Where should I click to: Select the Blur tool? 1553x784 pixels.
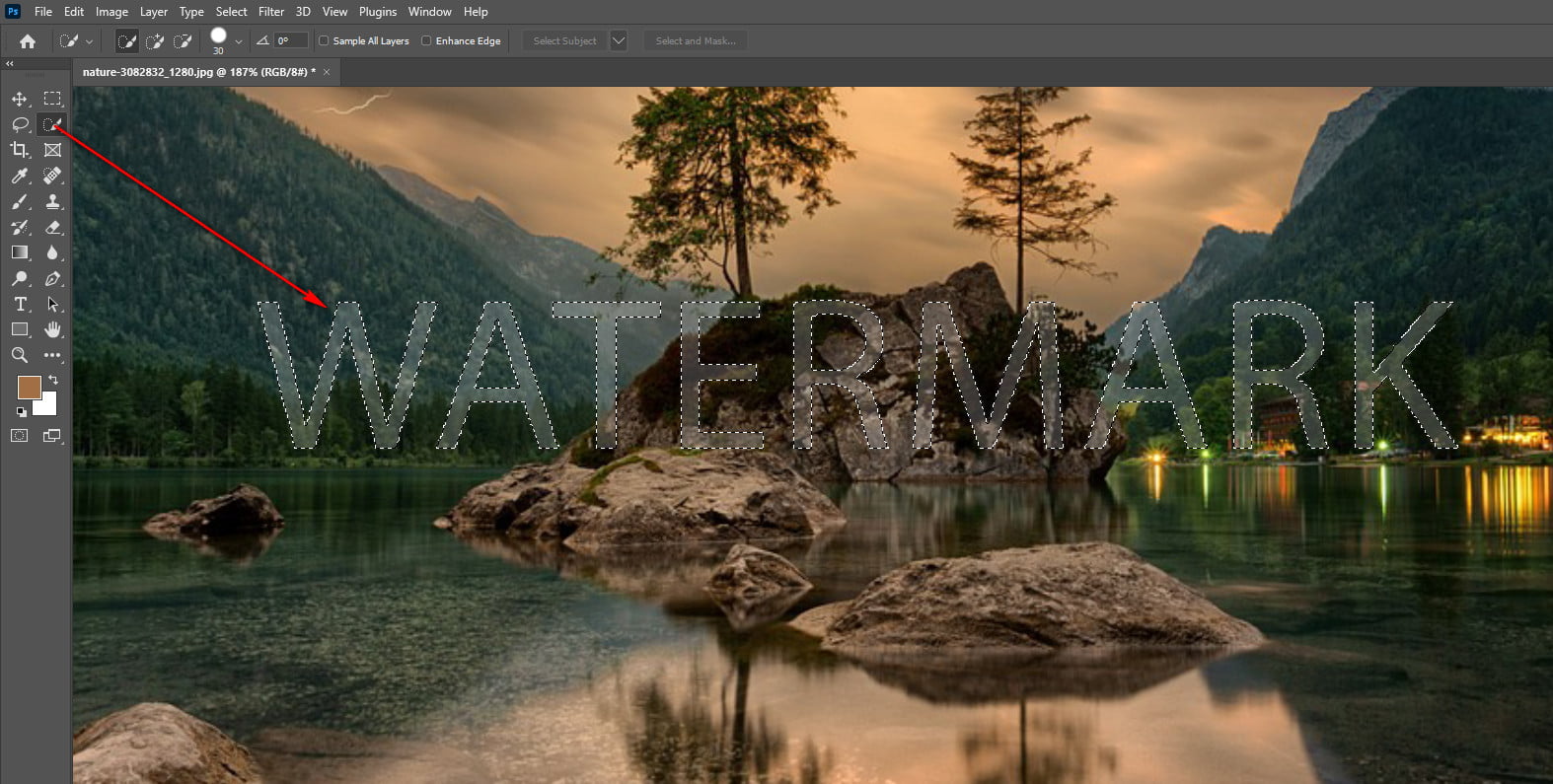[52, 252]
